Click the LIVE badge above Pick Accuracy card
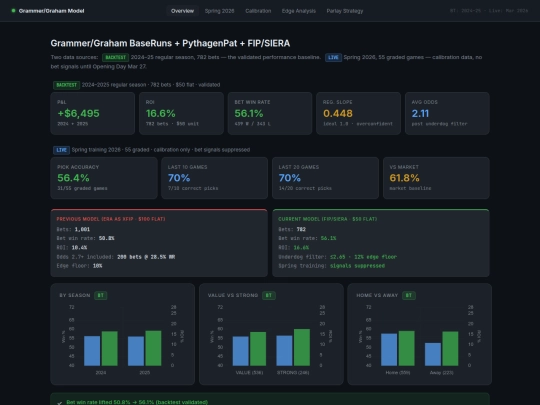The image size is (540, 405). [x=61, y=150]
